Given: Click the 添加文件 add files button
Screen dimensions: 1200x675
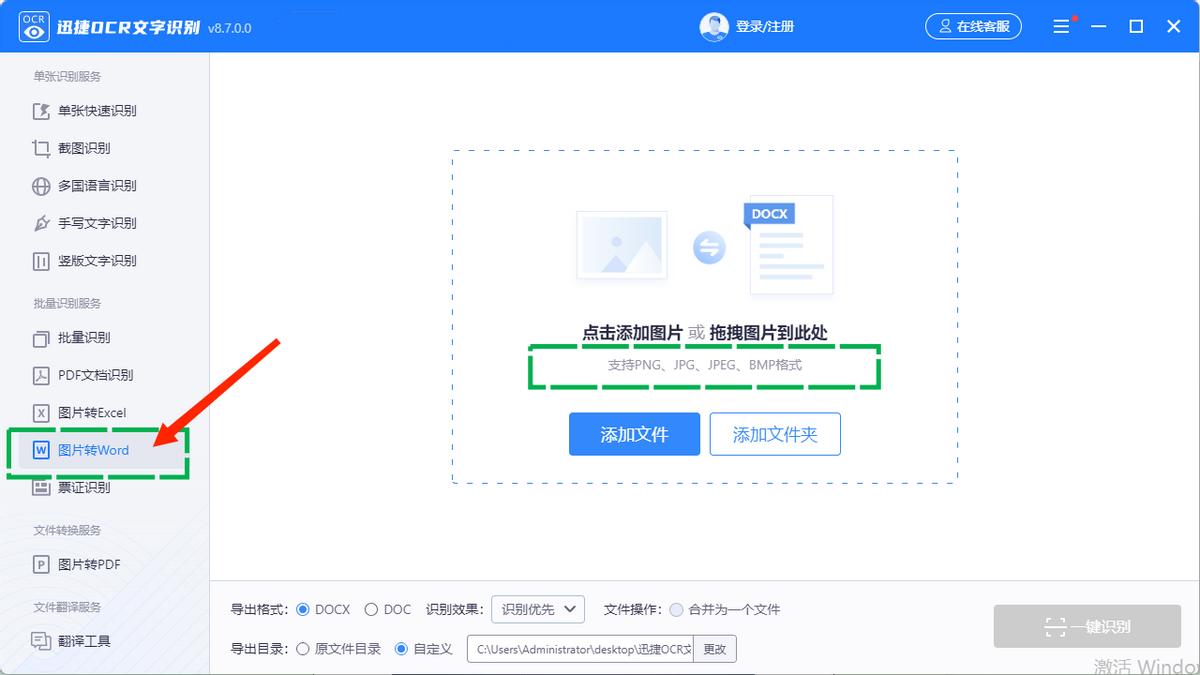Looking at the screenshot, I should 634,434.
